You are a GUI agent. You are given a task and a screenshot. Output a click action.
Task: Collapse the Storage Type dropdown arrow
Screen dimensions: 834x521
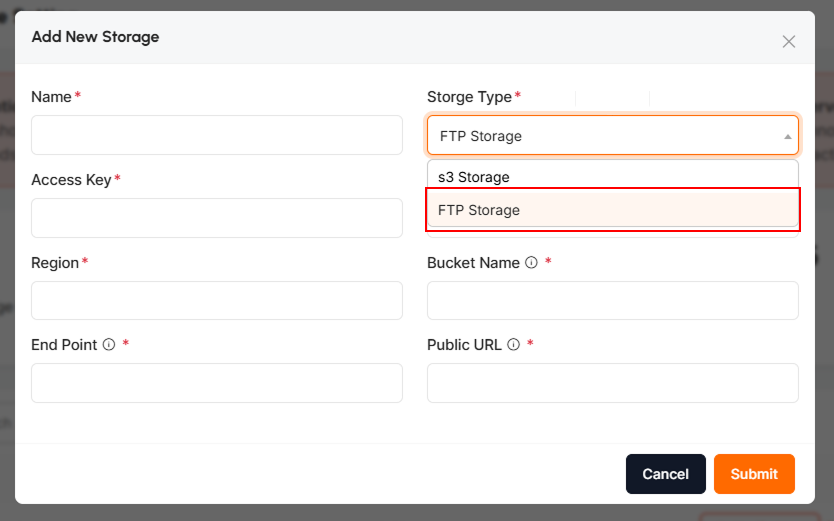pos(787,136)
